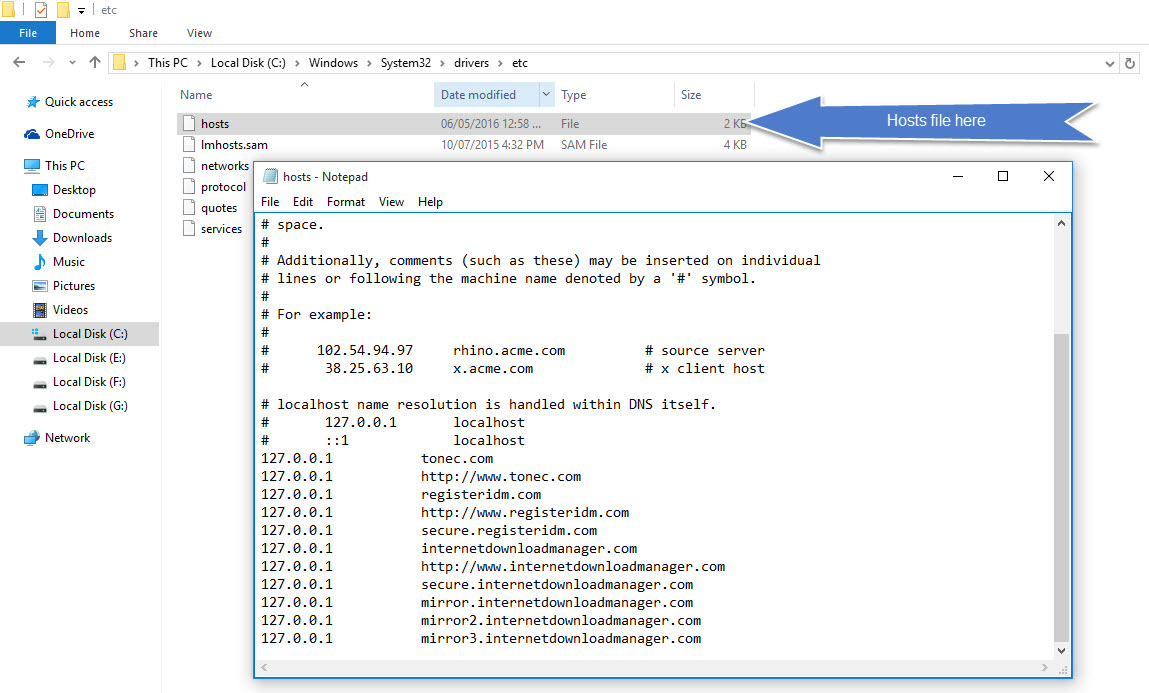Select the protocol file icon

pos(189,187)
